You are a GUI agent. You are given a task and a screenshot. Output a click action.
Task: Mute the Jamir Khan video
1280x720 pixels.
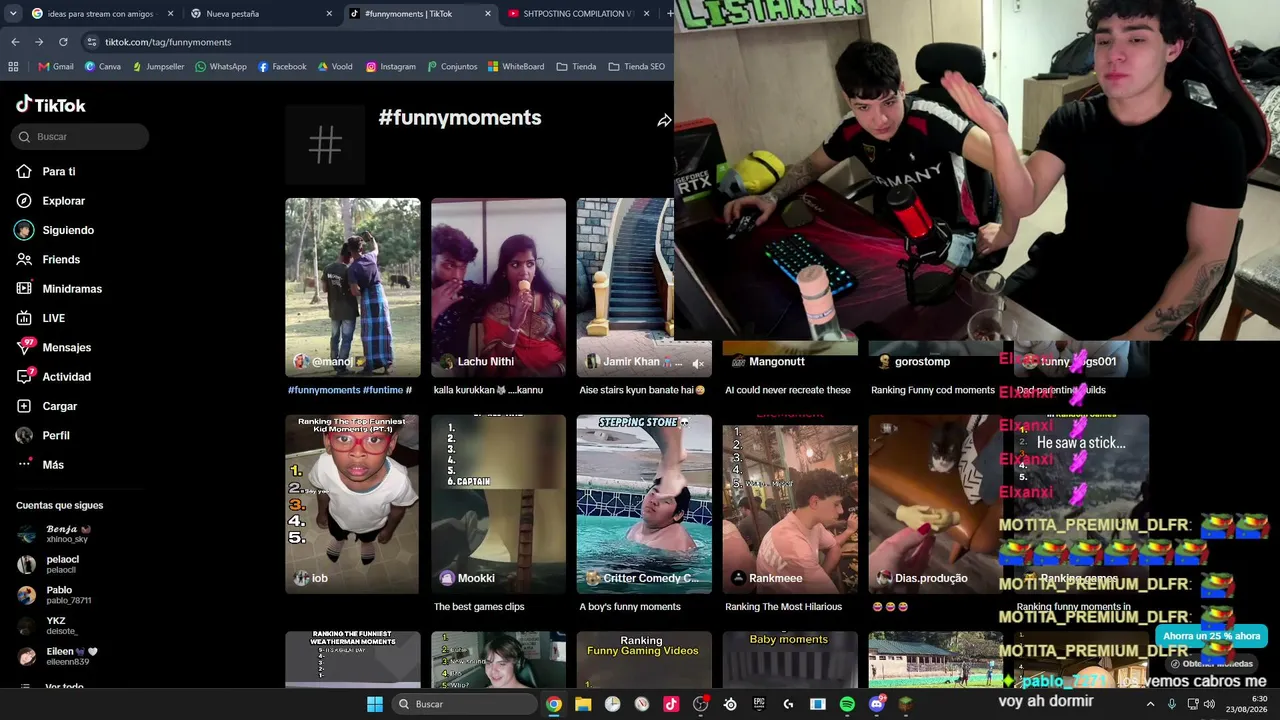(698, 363)
